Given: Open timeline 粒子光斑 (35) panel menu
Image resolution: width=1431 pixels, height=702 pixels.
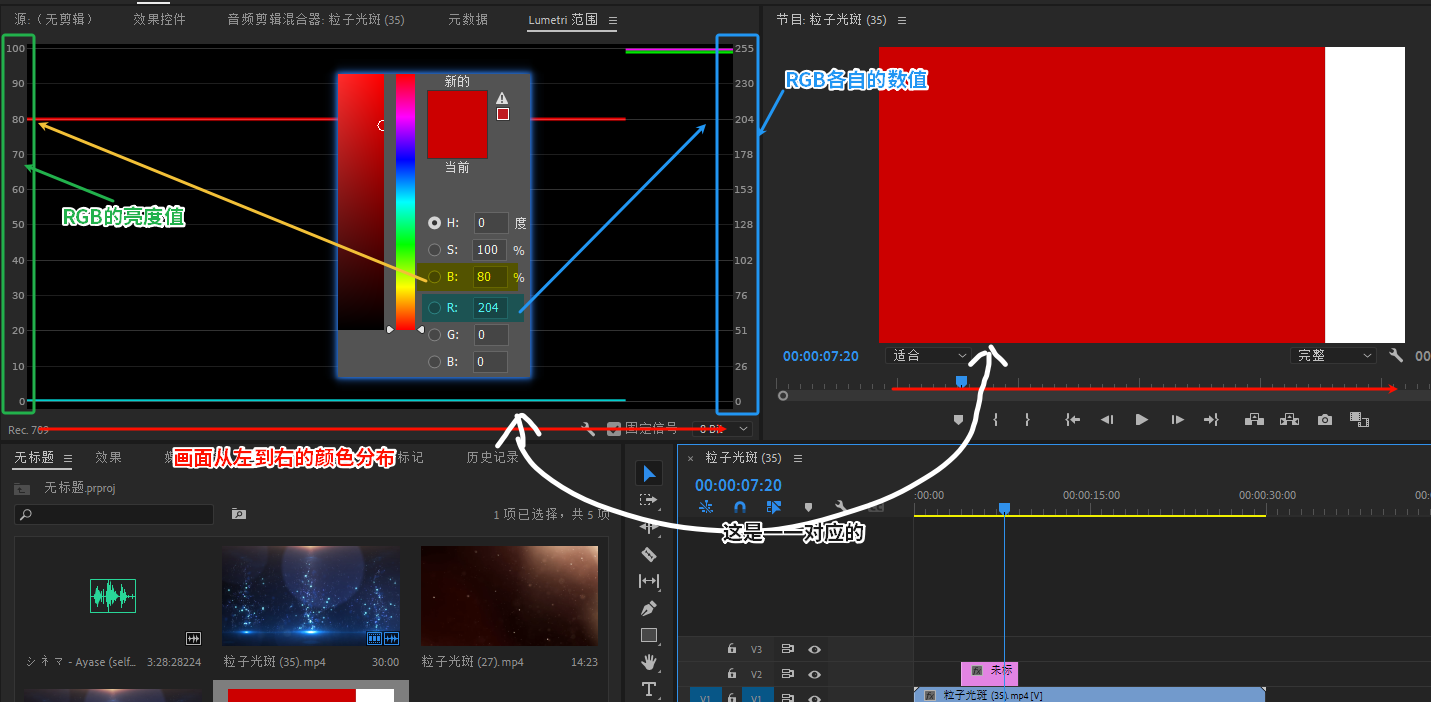Looking at the screenshot, I should tap(798, 458).
